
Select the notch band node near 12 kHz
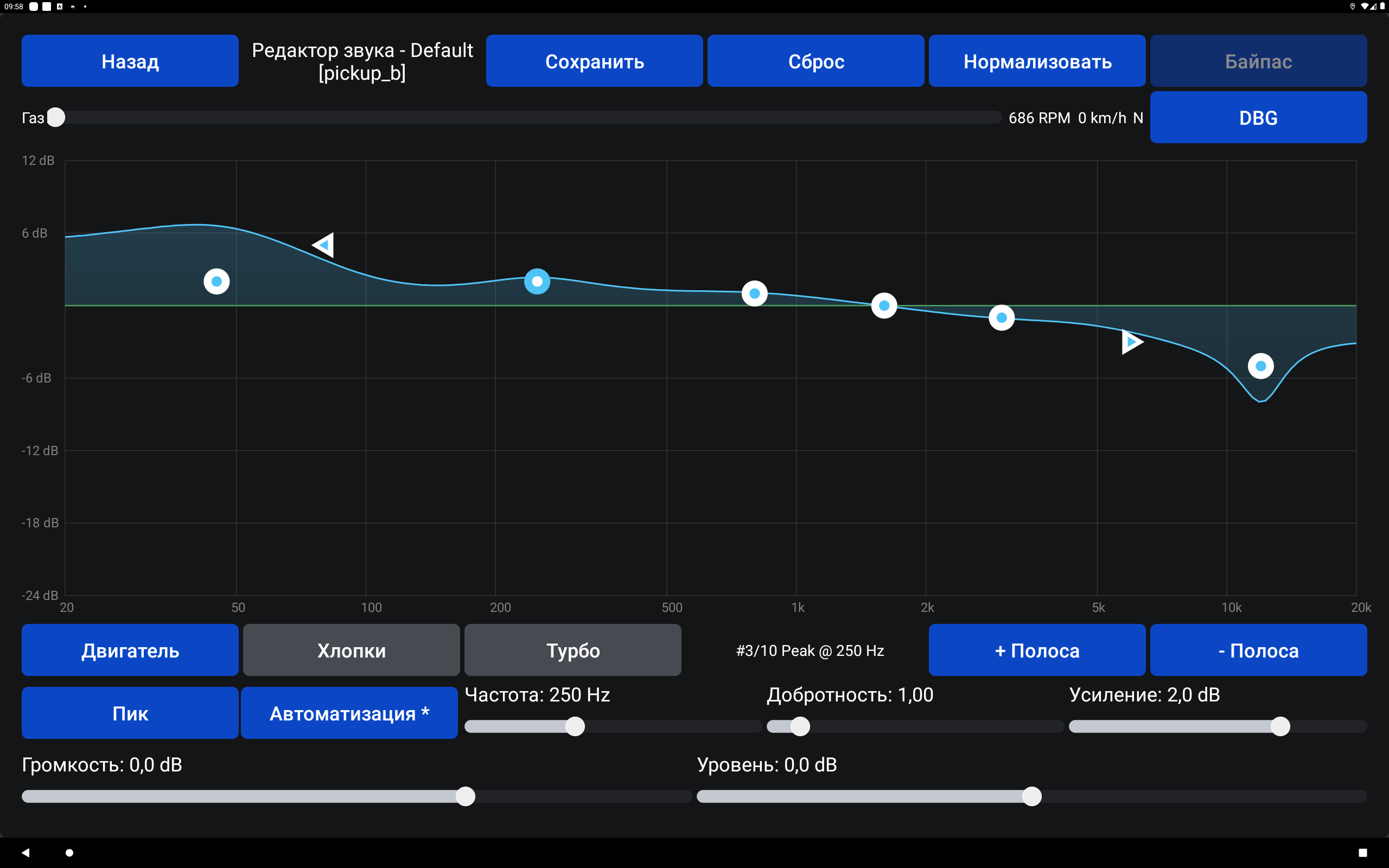[1260, 366]
